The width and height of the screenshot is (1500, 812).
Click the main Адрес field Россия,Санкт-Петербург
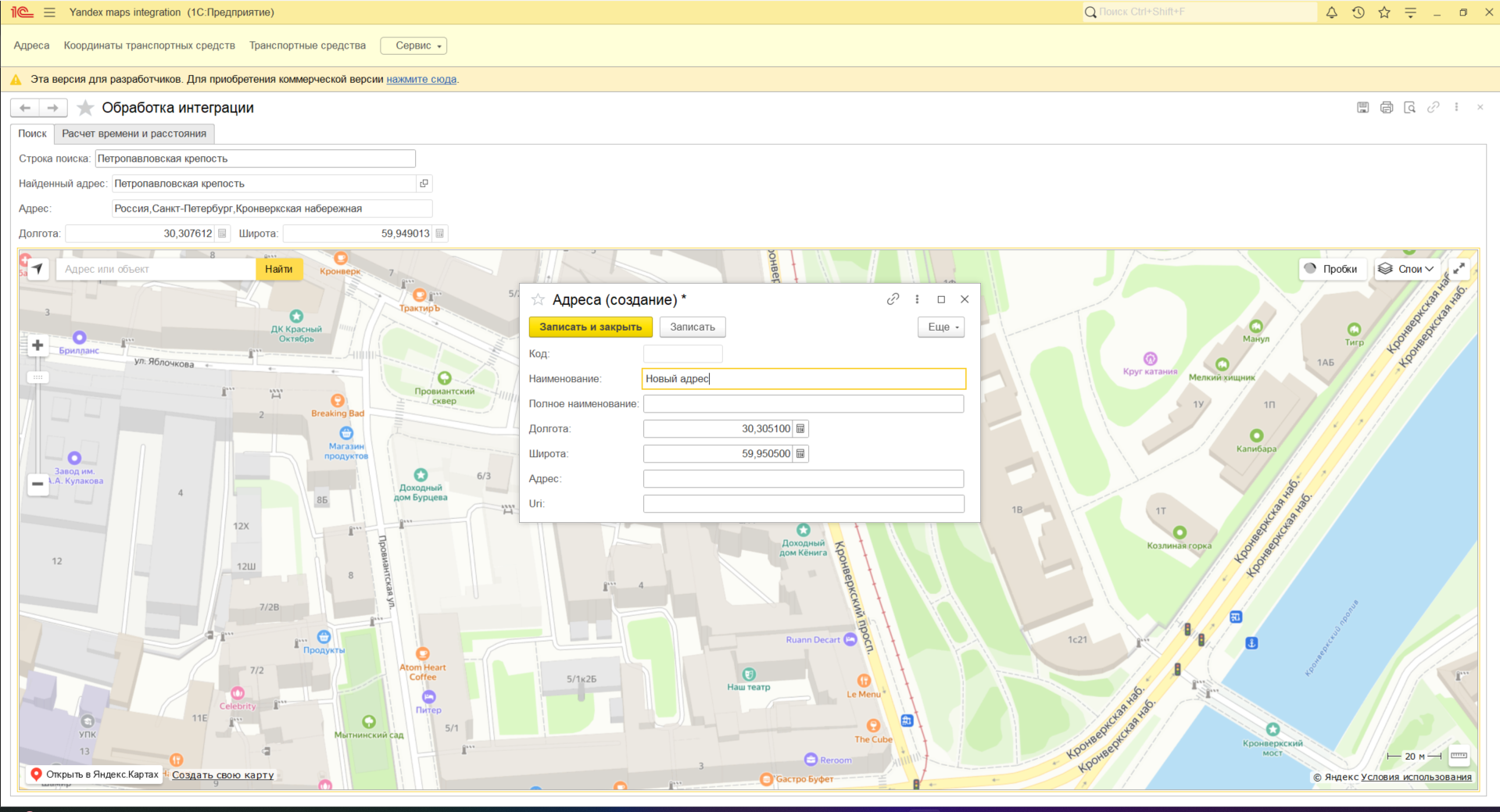pyautogui.click(x=272, y=209)
